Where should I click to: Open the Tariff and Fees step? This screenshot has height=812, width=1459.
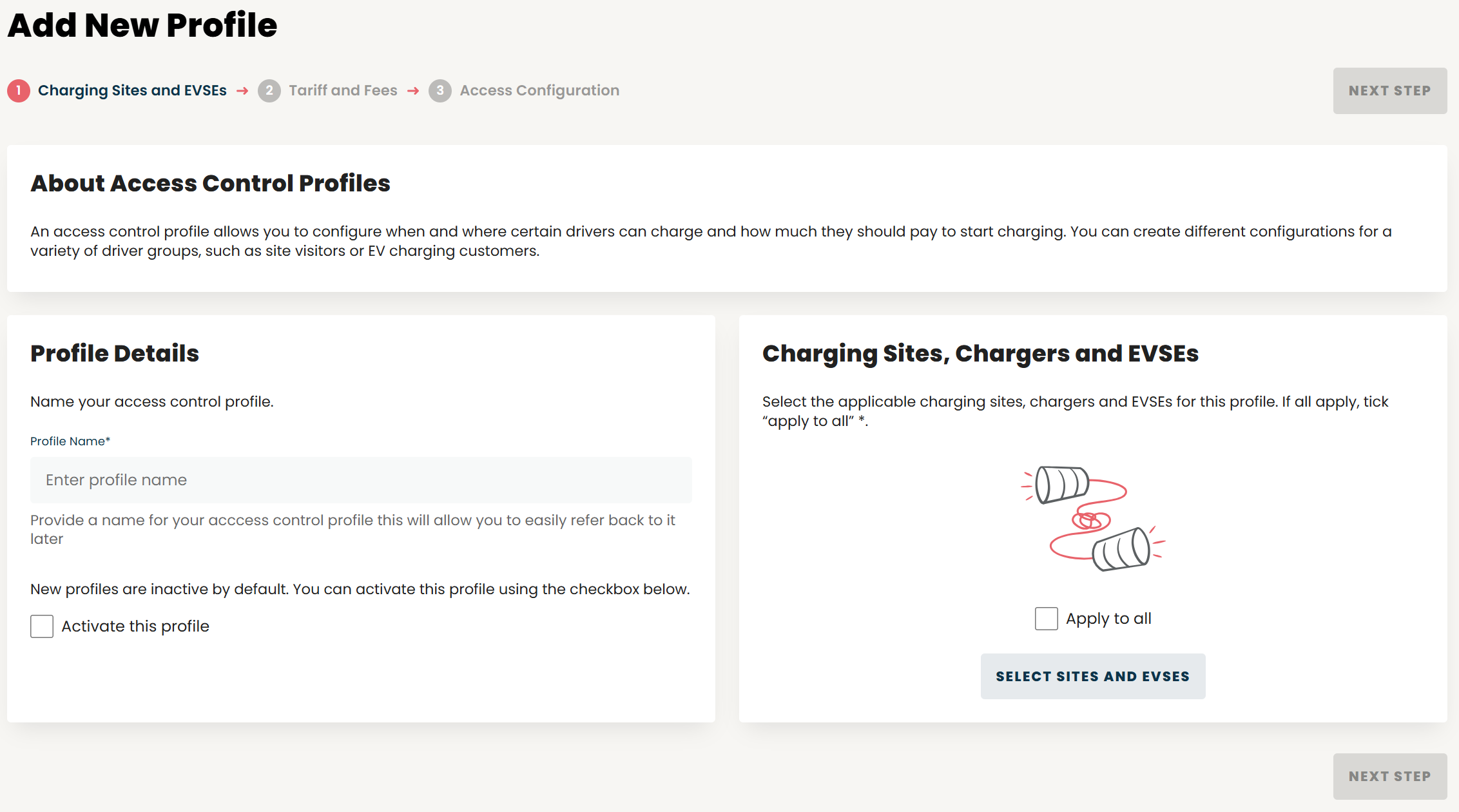[343, 90]
